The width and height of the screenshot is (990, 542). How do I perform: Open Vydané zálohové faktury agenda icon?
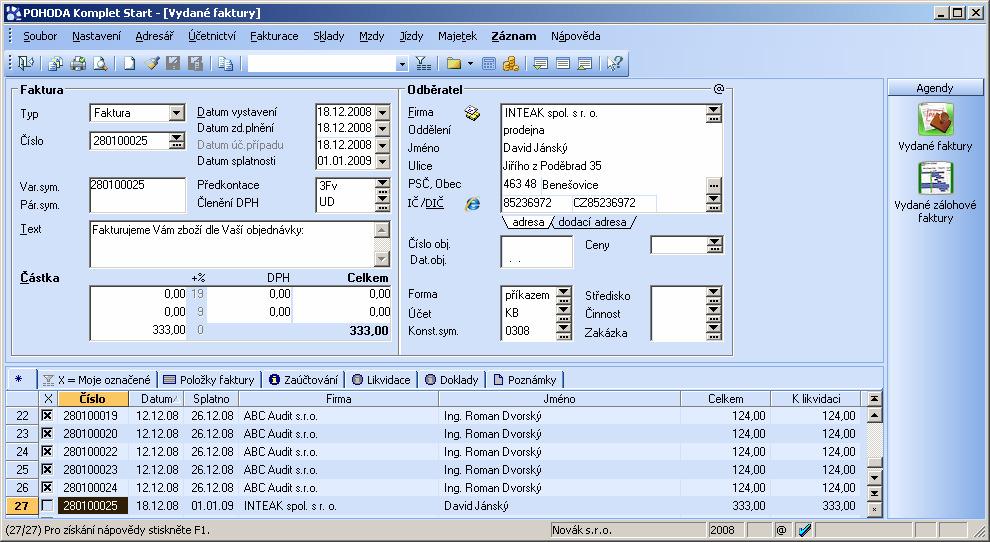pos(935,178)
